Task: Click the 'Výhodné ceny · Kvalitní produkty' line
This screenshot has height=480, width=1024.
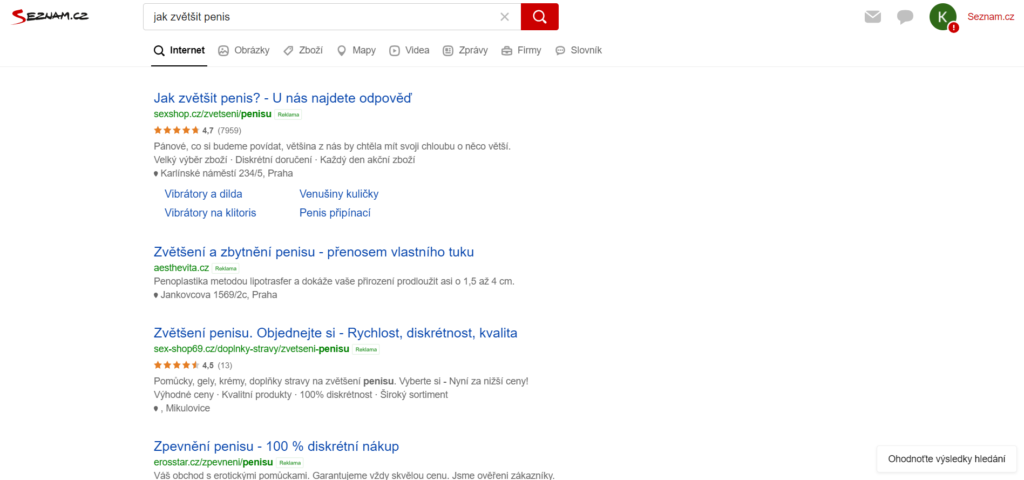Action: [300, 394]
